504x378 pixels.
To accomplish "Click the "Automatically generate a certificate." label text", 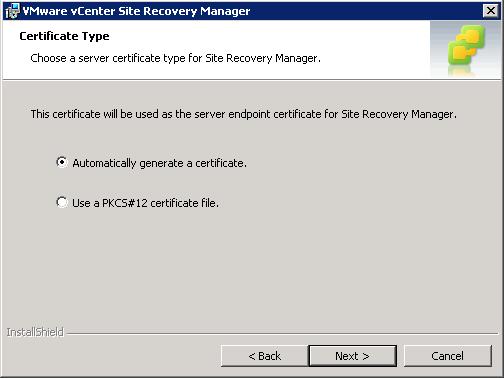I will click(x=159, y=163).
